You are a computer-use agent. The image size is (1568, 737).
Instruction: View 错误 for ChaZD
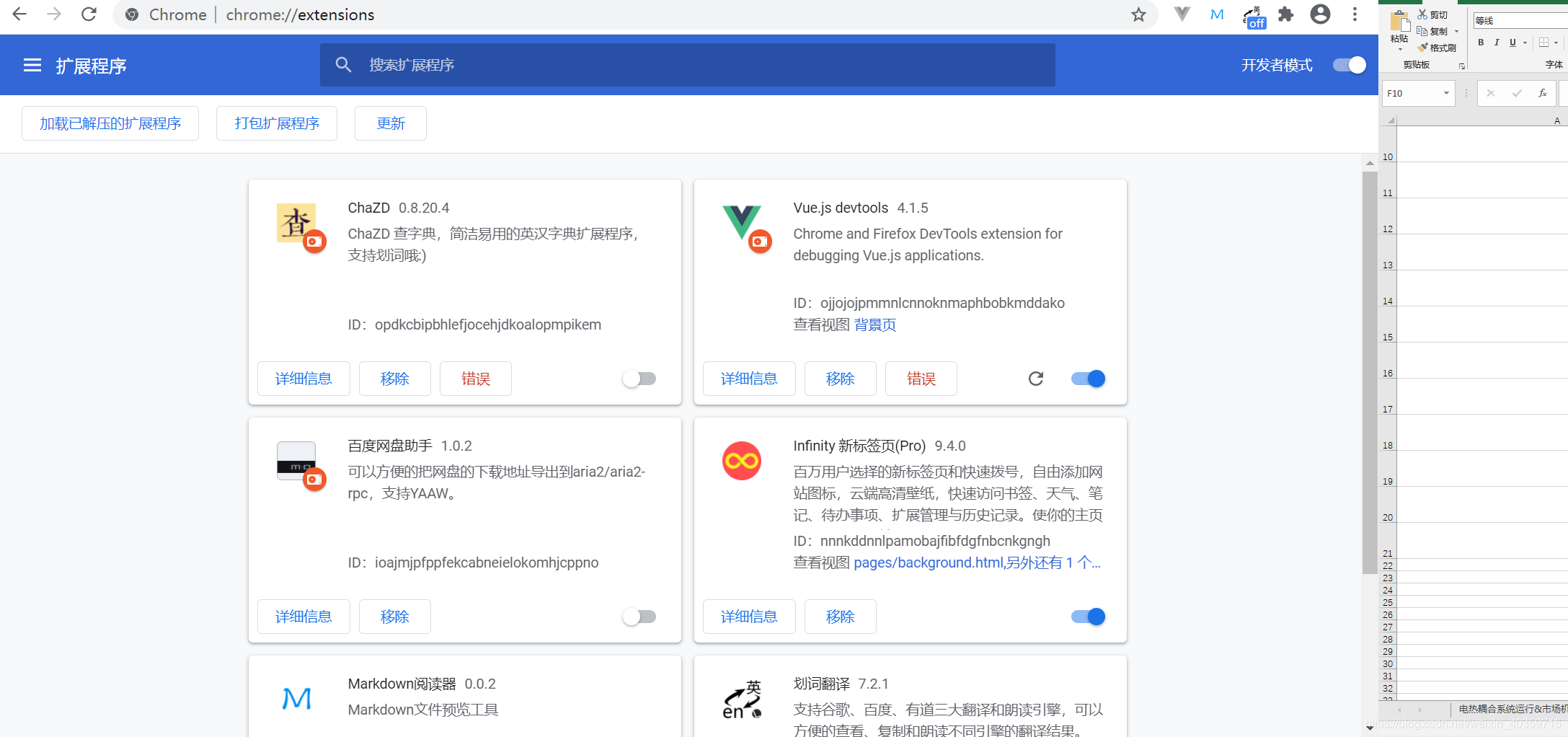(x=476, y=379)
